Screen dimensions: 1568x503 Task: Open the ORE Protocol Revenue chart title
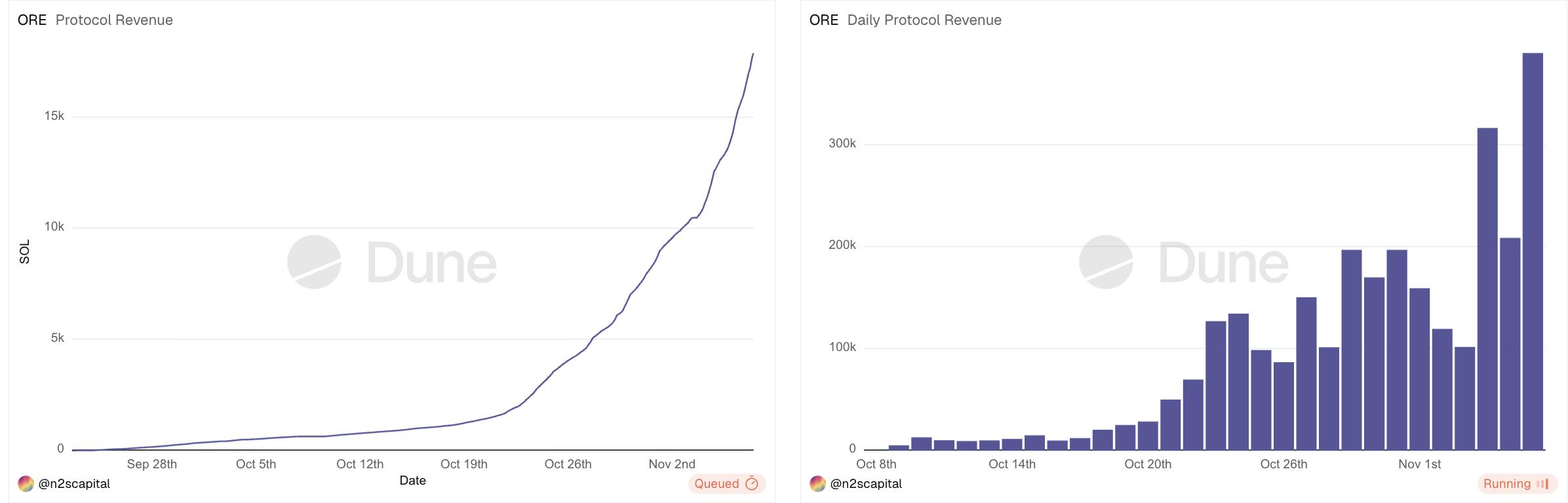95,20
